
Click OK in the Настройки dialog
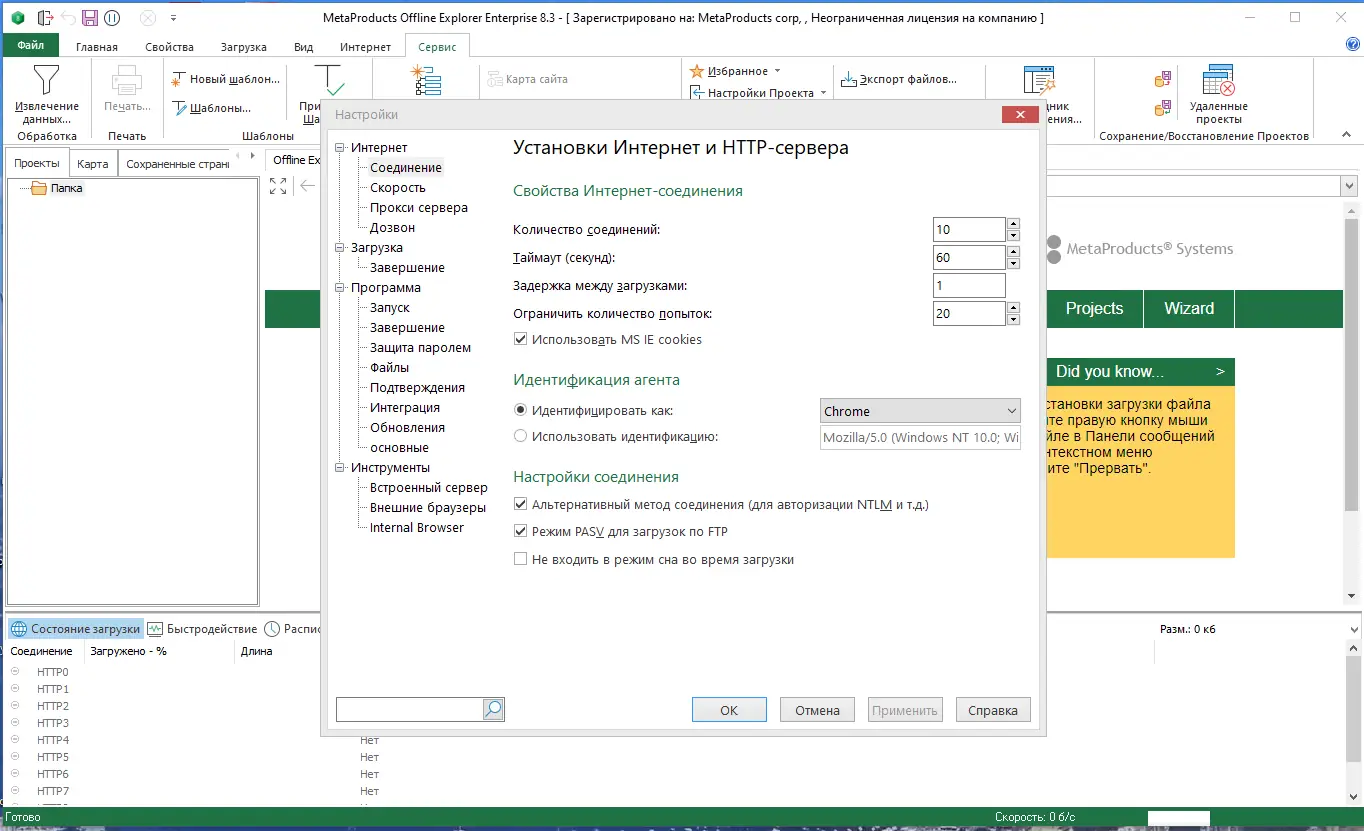[x=729, y=710]
